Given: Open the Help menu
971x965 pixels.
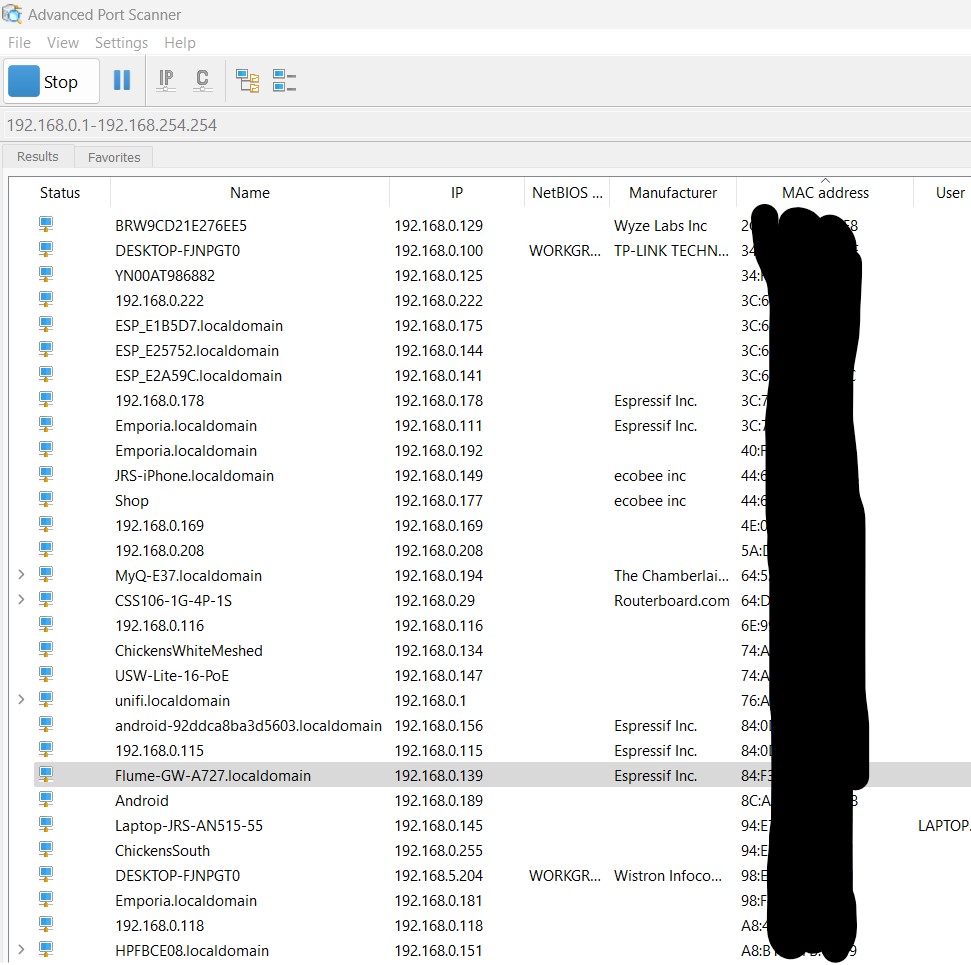Looking at the screenshot, I should tap(180, 43).
